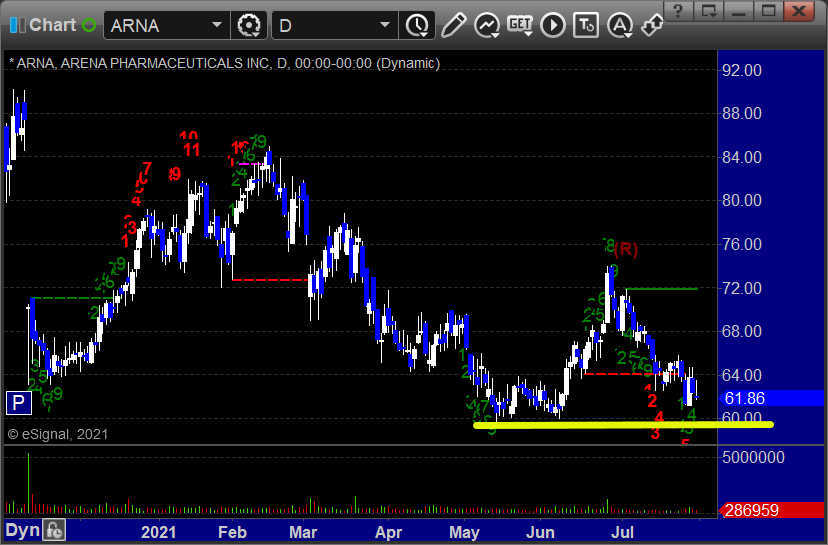Viewport: 828px width, 545px height.
Task: Click the 286959 volume value label
Action: tap(771, 510)
